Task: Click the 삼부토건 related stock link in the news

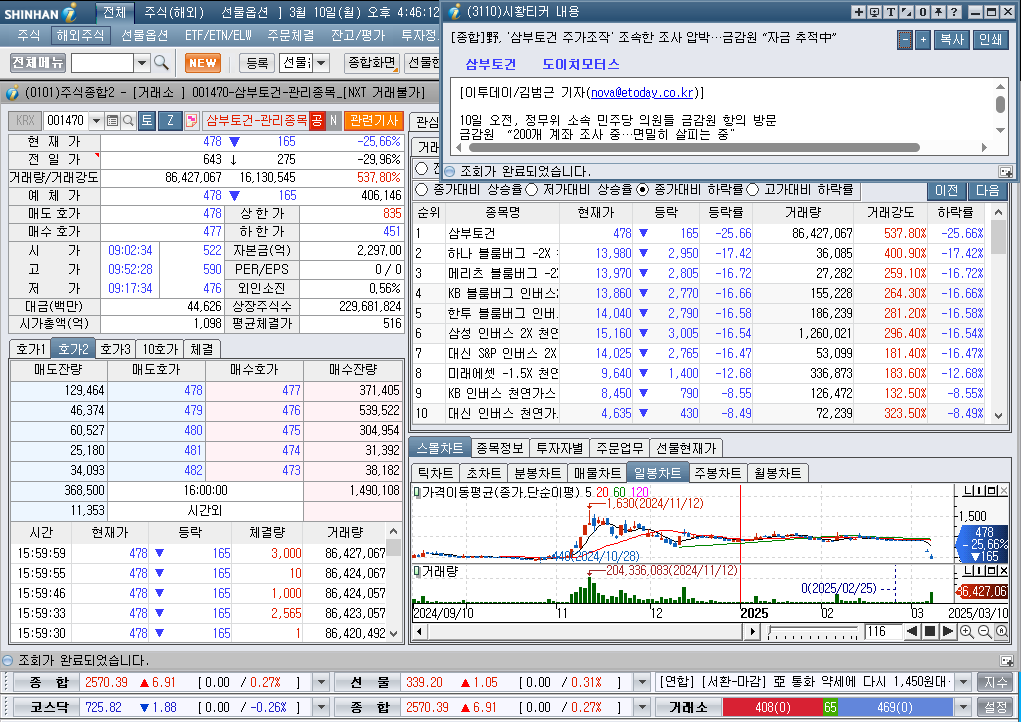Action: click(490, 64)
